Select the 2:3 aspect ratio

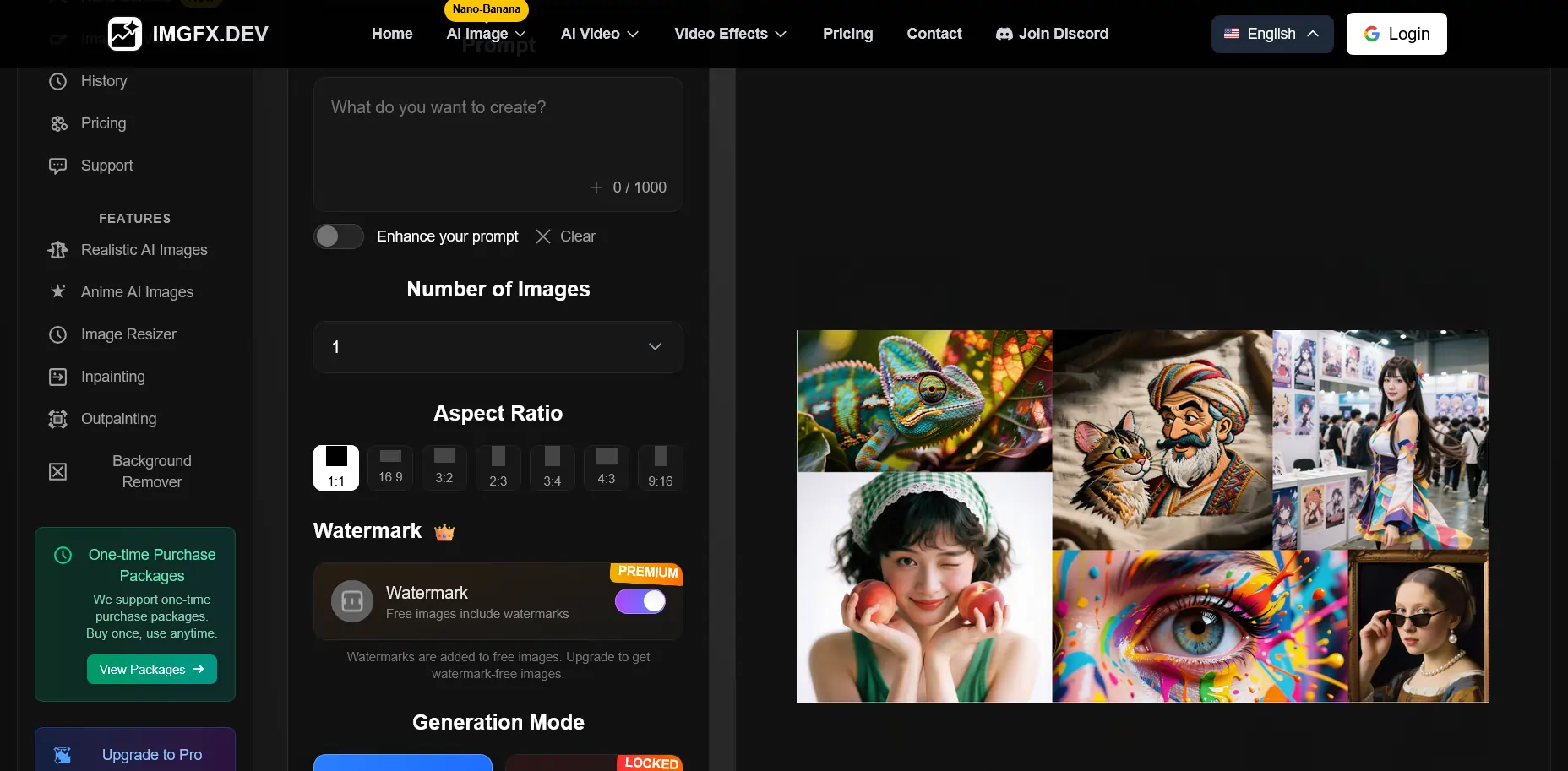point(498,468)
